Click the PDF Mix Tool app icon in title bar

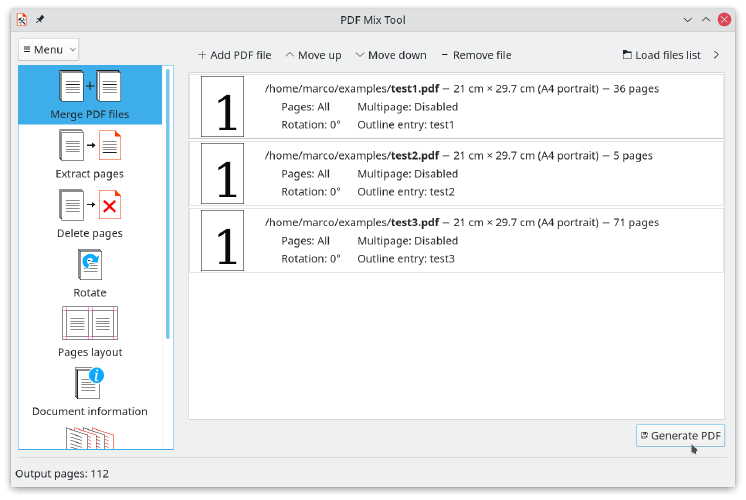(22, 20)
